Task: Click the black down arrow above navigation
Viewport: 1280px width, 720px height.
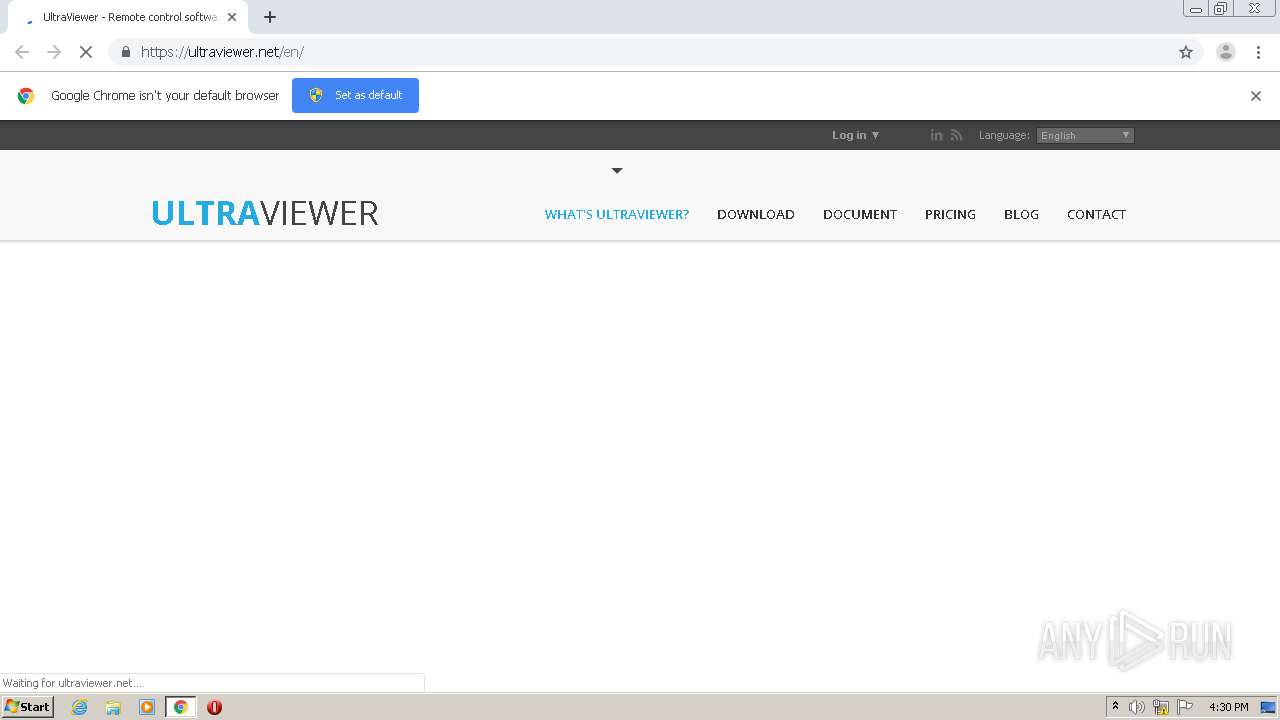Action: pos(617,171)
